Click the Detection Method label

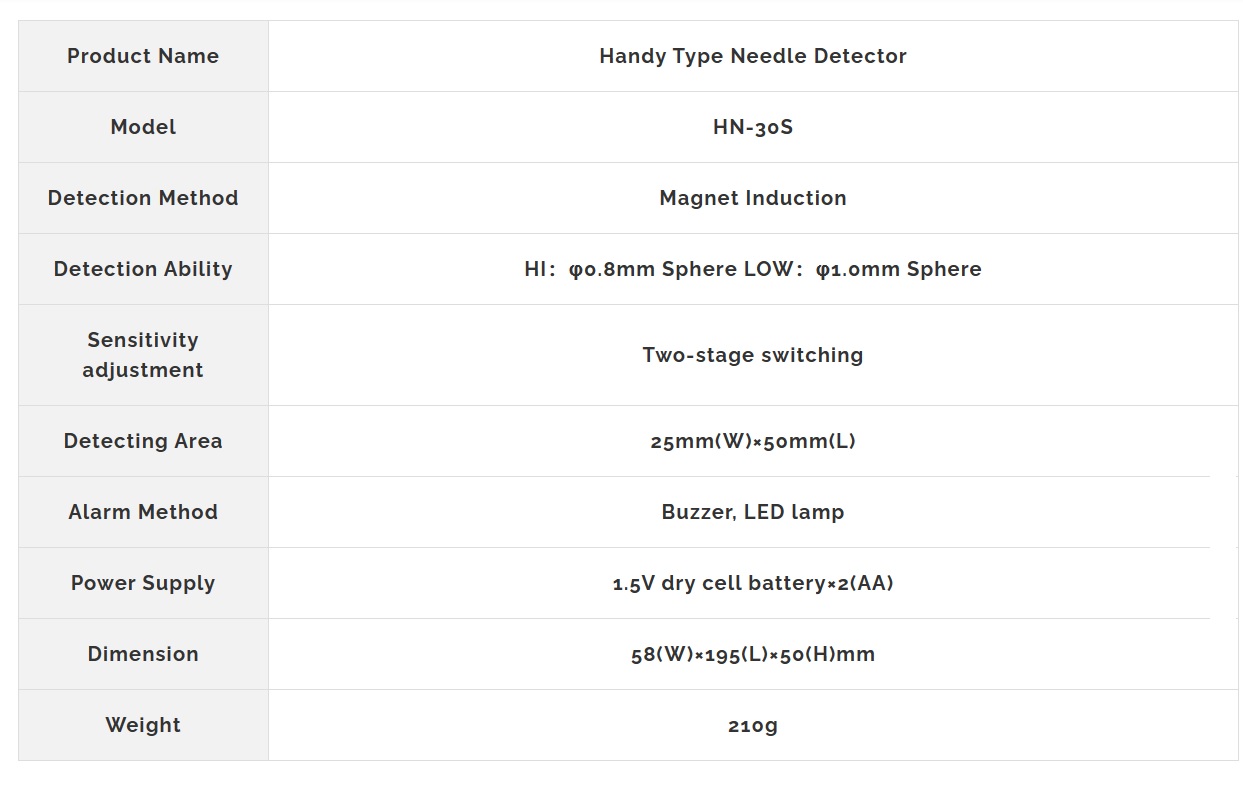point(143,198)
